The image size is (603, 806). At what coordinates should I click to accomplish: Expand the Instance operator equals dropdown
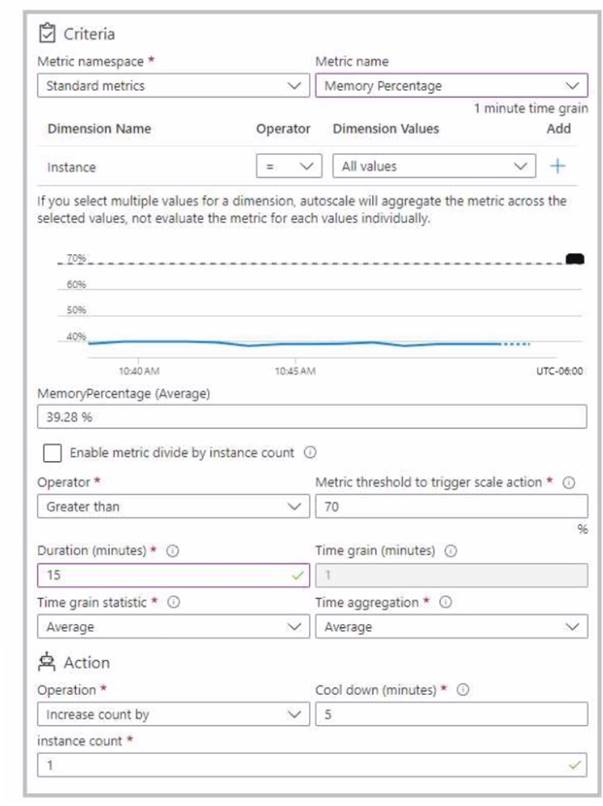[x=289, y=166]
